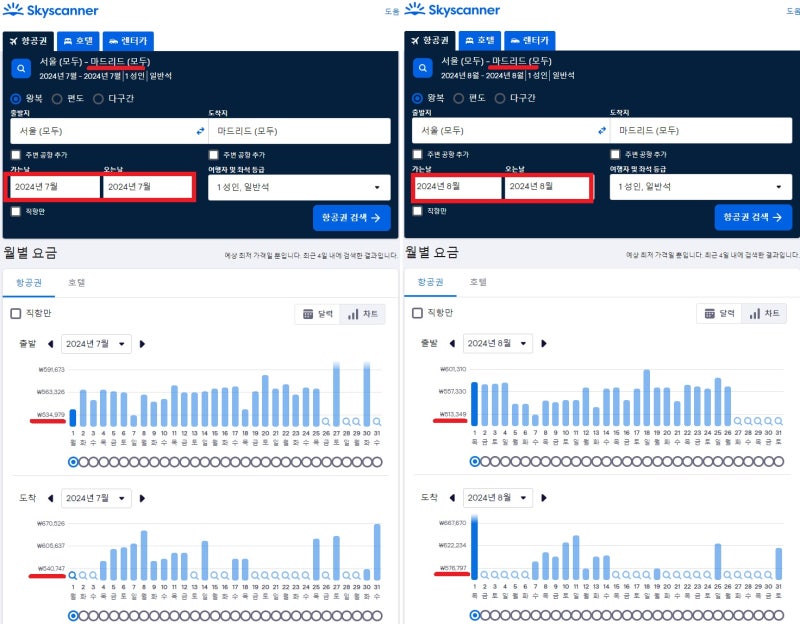Expand the 도착 2024년 8월 month dropdown
Viewport: 800px width, 624px height.
pos(497,497)
